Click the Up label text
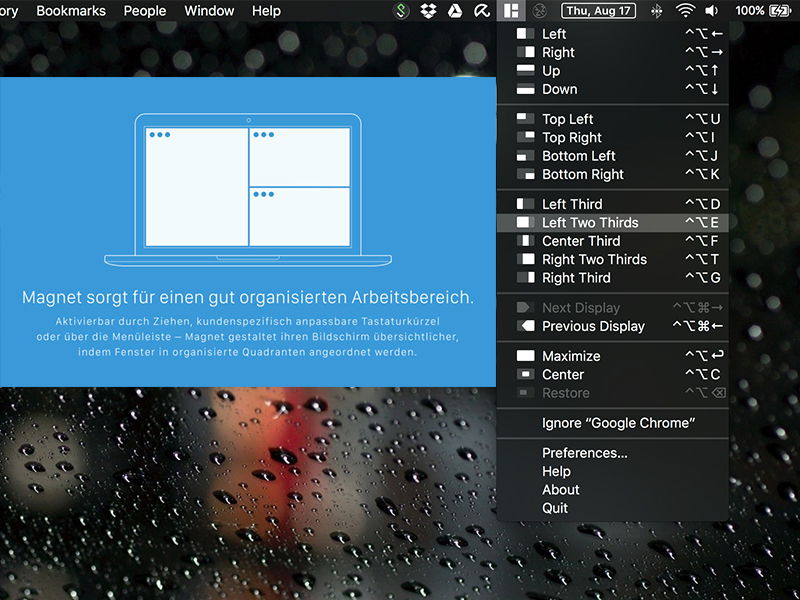The height and width of the screenshot is (600, 800). point(551,71)
